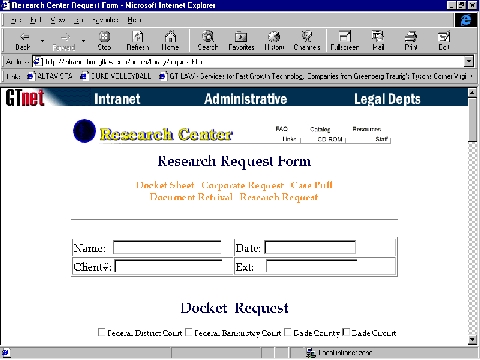Open the DUKE VOLLEYBALL link in the Links bar
This screenshot has width=480, height=360.
click(116, 76)
